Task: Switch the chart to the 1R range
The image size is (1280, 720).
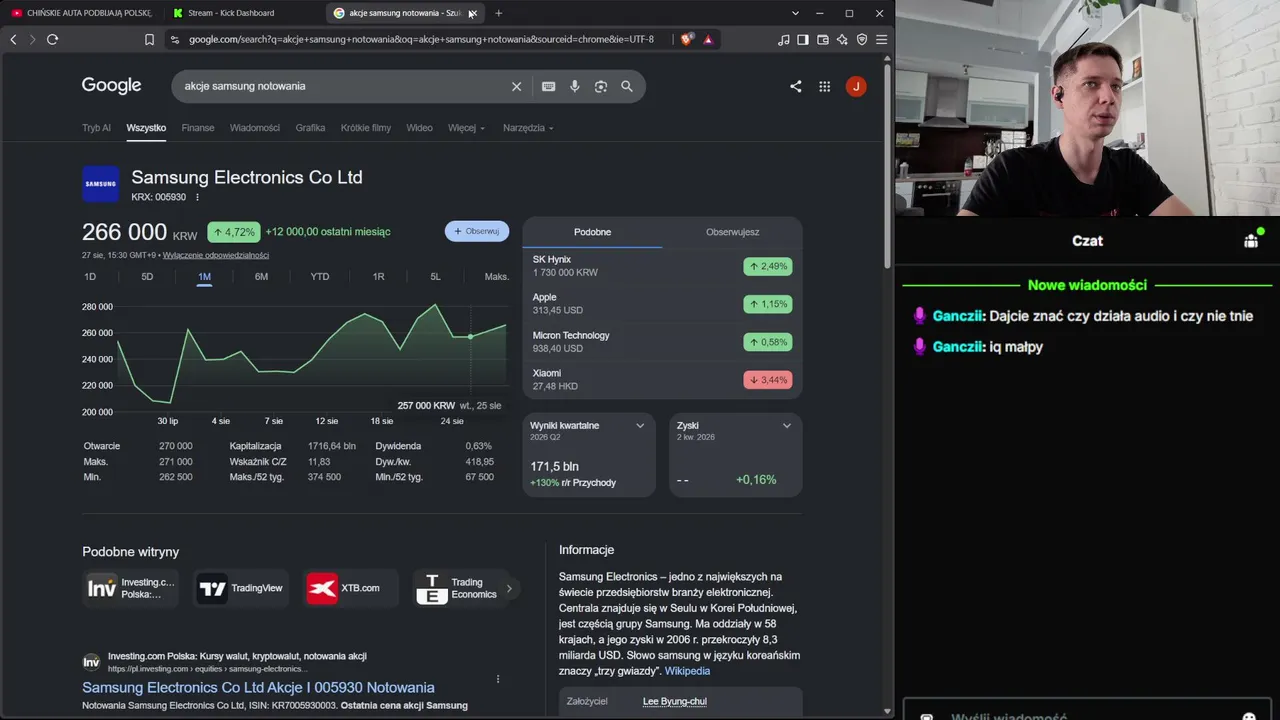Action: (378, 277)
